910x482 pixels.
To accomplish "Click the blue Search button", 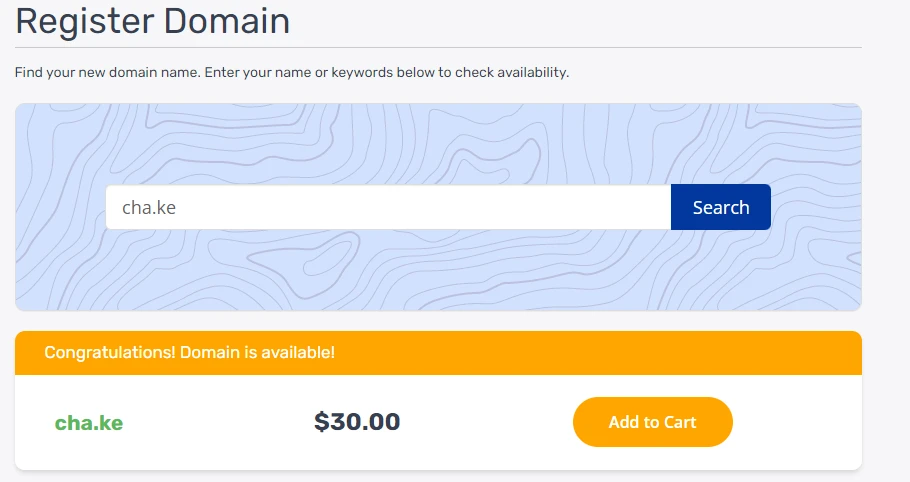I will (720, 207).
